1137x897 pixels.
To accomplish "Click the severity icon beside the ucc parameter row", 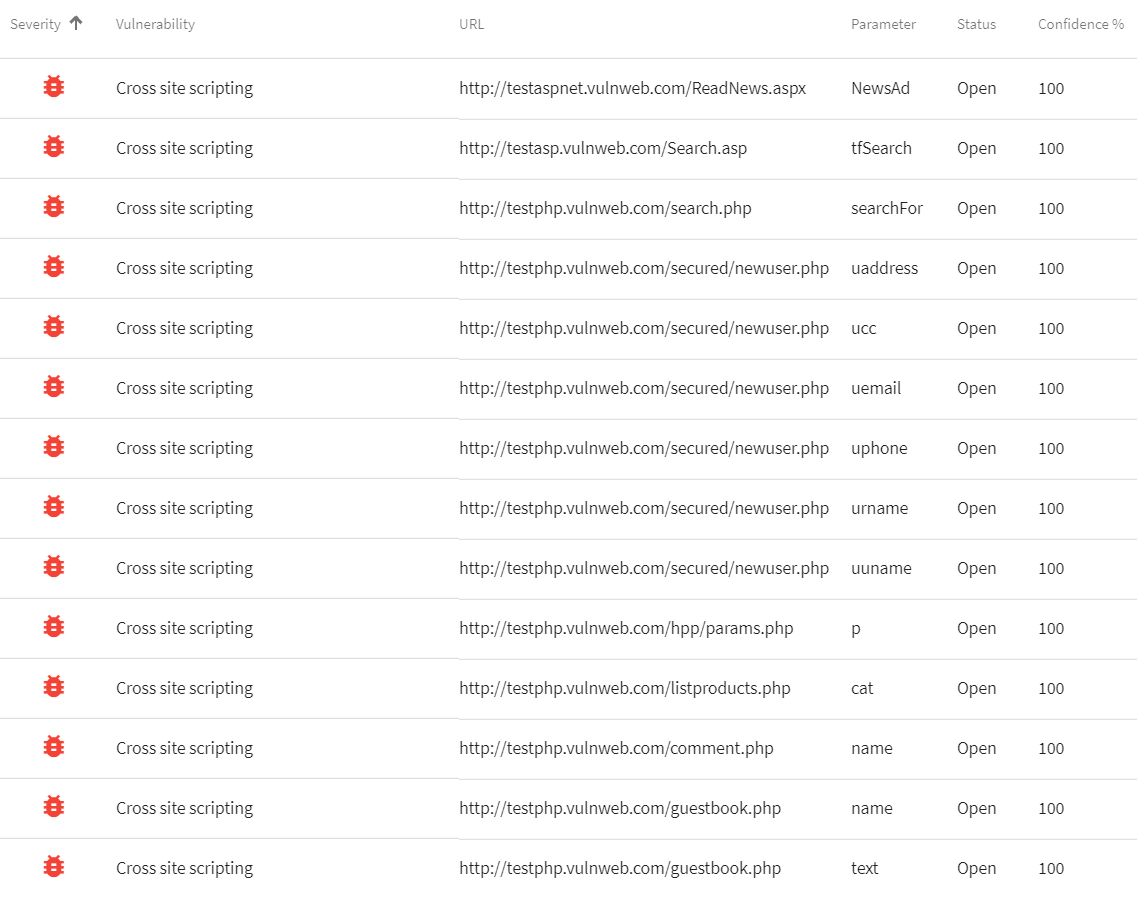I will pos(54,328).
